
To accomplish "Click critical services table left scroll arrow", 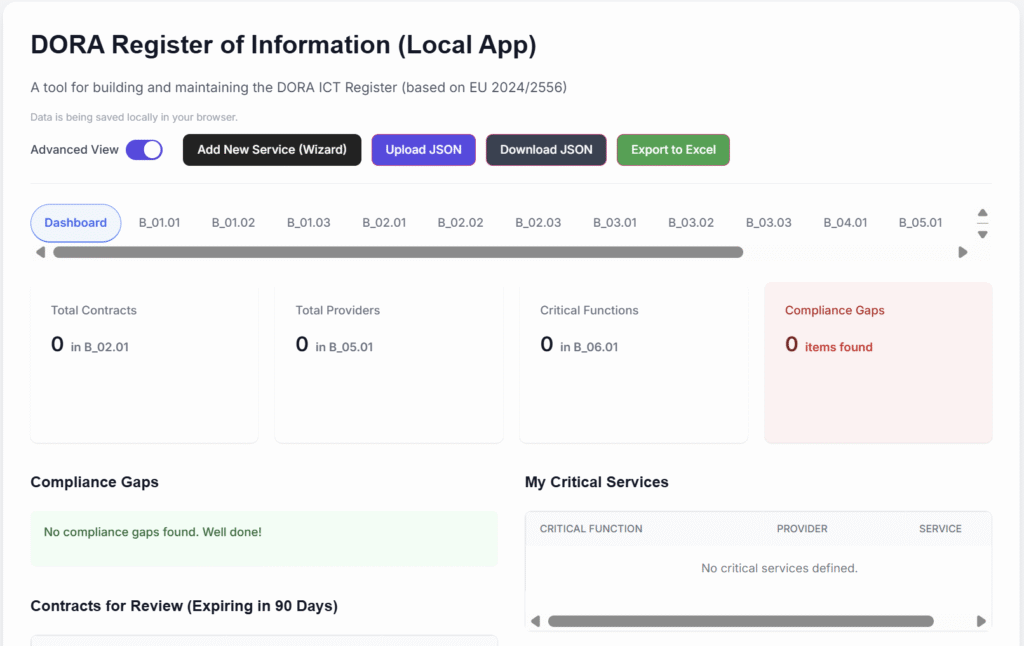I will pos(536,621).
